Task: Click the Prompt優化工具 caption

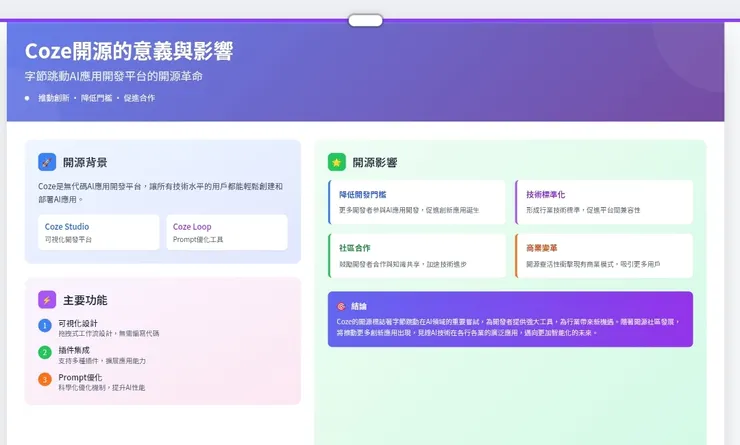Action: click(198, 240)
